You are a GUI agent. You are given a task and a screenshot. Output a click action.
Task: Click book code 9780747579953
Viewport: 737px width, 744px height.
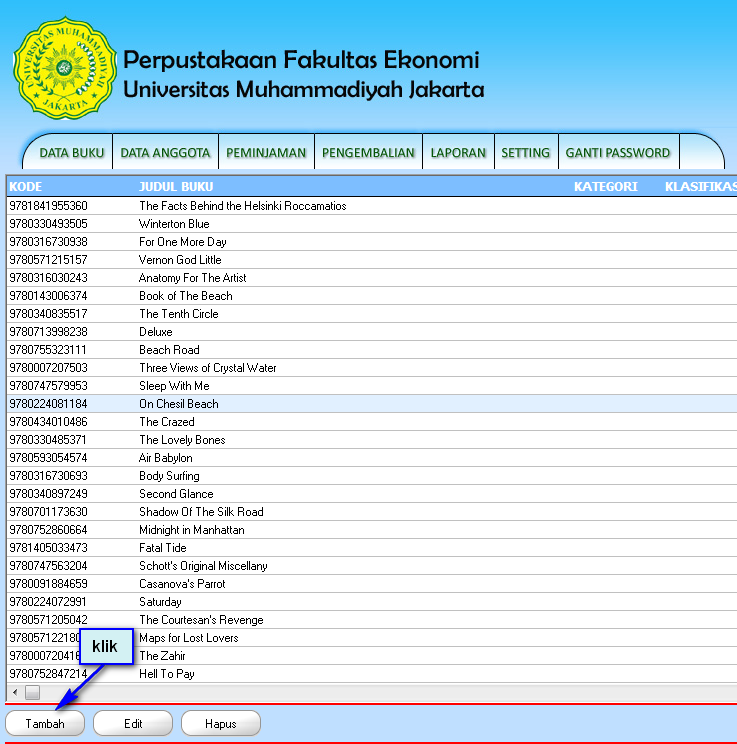[x=48, y=386]
